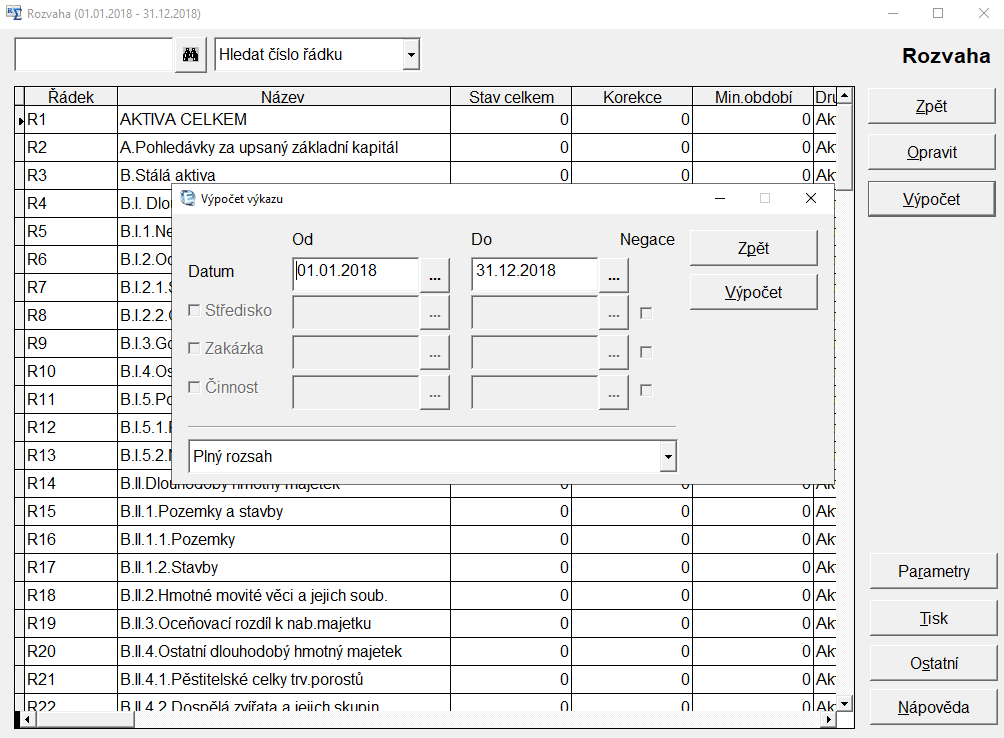Click browse button for Zakázka Do field

[x=614, y=353]
